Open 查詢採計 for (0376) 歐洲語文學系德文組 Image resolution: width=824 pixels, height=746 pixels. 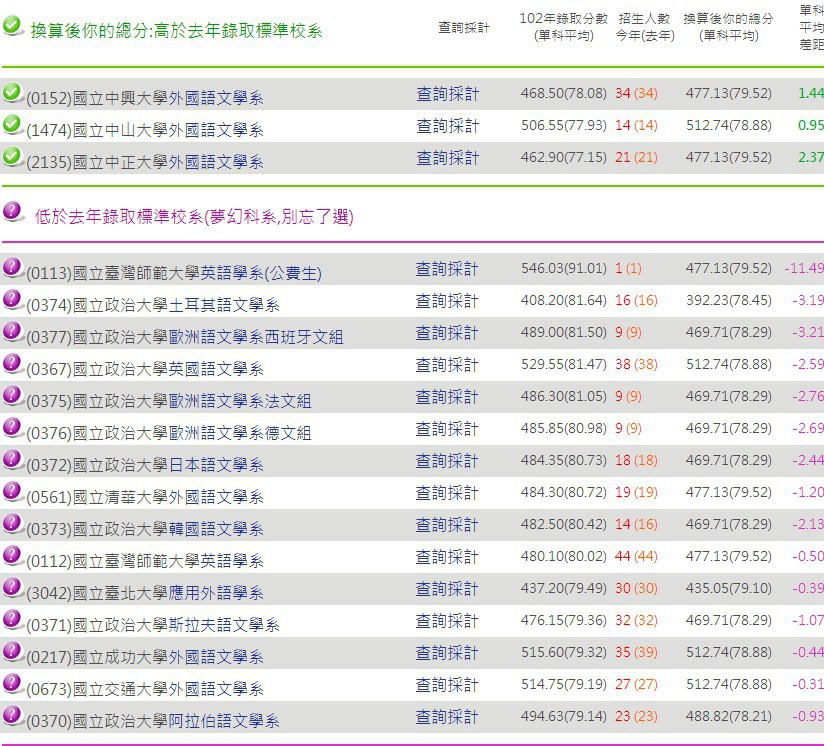447,429
